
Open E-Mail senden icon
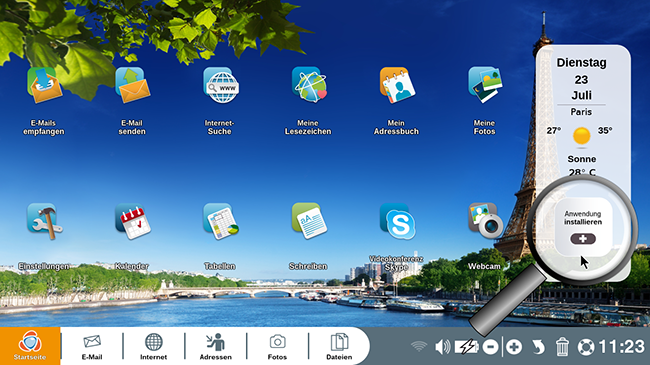tap(133, 85)
